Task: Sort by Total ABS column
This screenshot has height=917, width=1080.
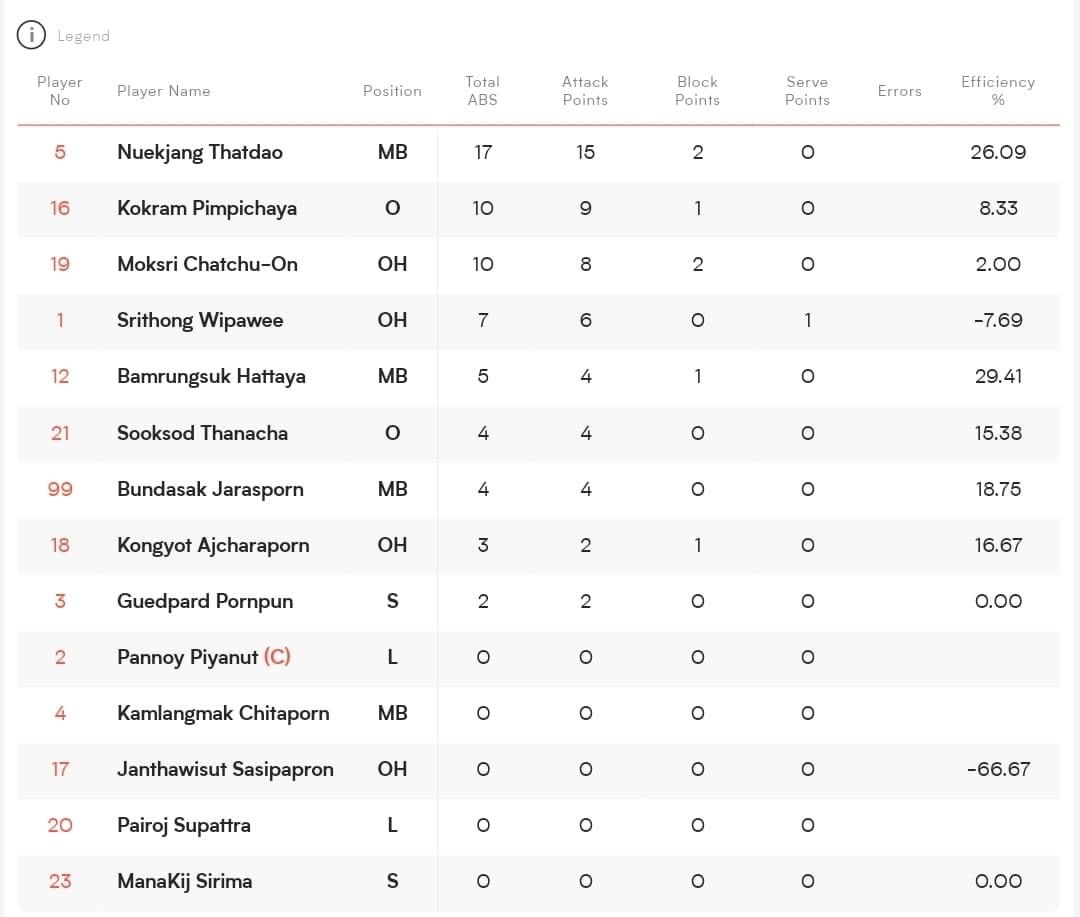Action: [x=482, y=91]
